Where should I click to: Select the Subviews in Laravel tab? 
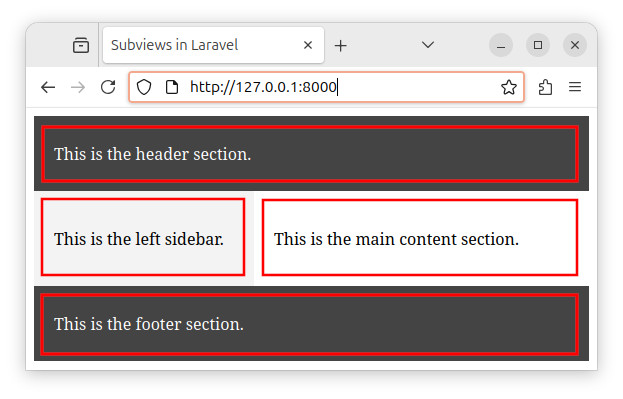point(213,45)
